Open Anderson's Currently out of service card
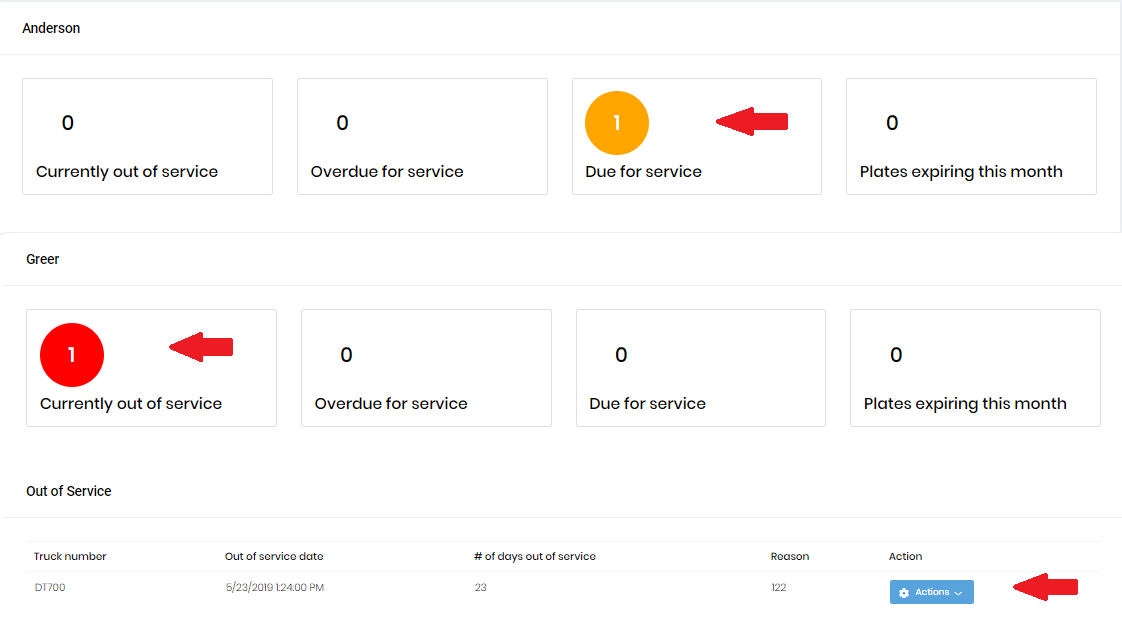This screenshot has height=617, width=1122. [x=147, y=137]
